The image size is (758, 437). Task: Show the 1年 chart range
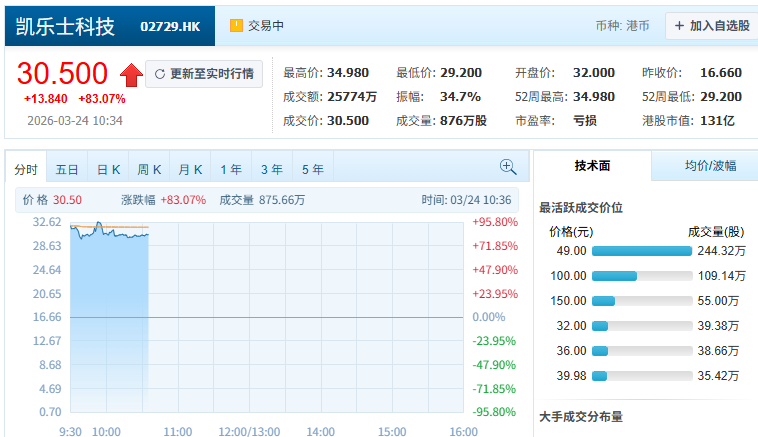[x=231, y=170]
